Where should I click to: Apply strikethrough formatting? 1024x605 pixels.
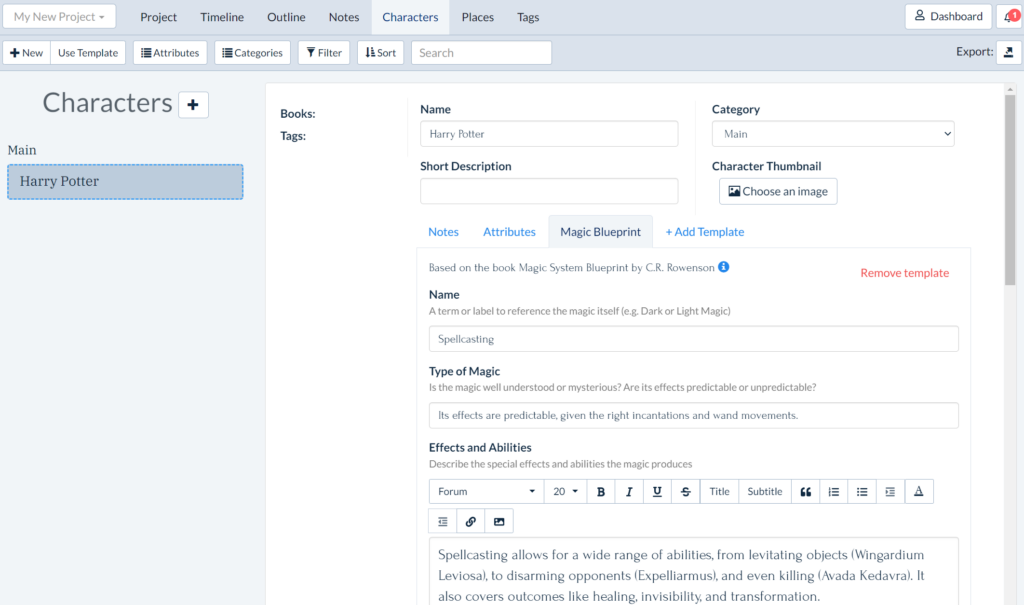[685, 491]
